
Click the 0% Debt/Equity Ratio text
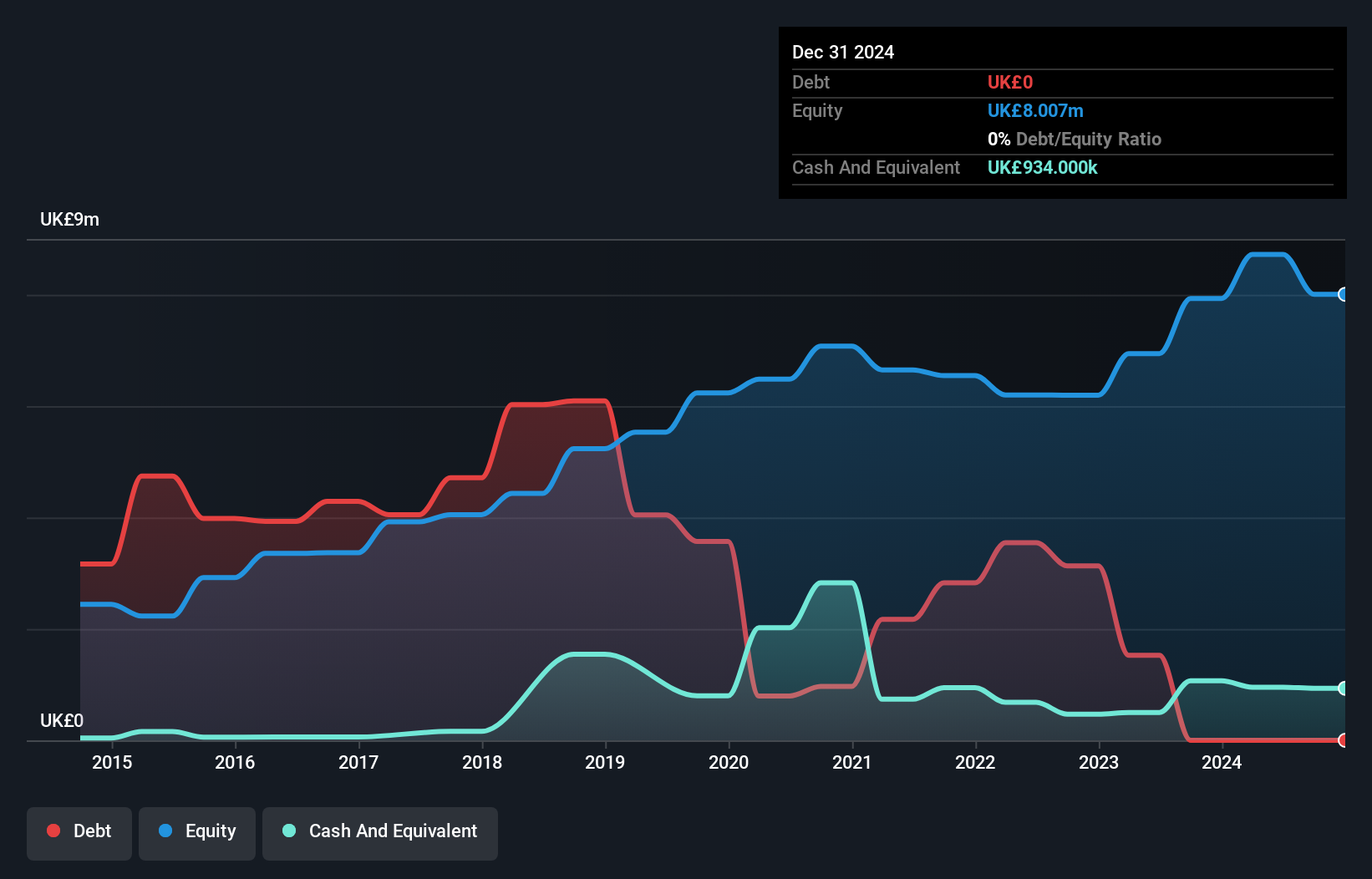point(1075,139)
